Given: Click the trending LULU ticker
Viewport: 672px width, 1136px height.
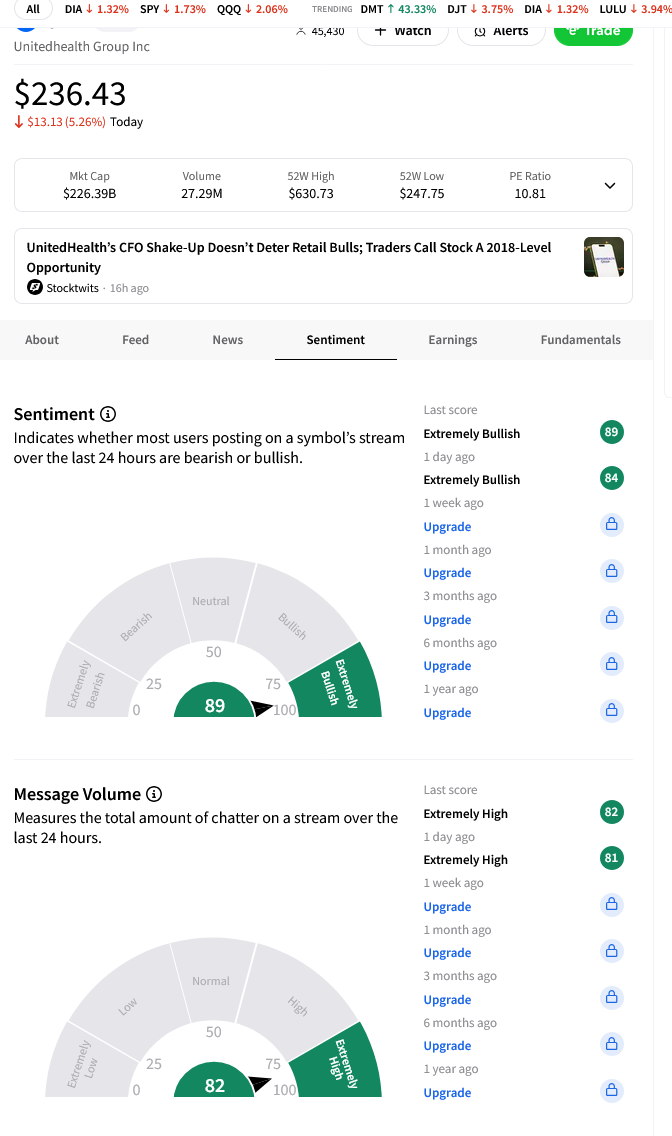Looking at the screenshot, I should pos(635,9).
